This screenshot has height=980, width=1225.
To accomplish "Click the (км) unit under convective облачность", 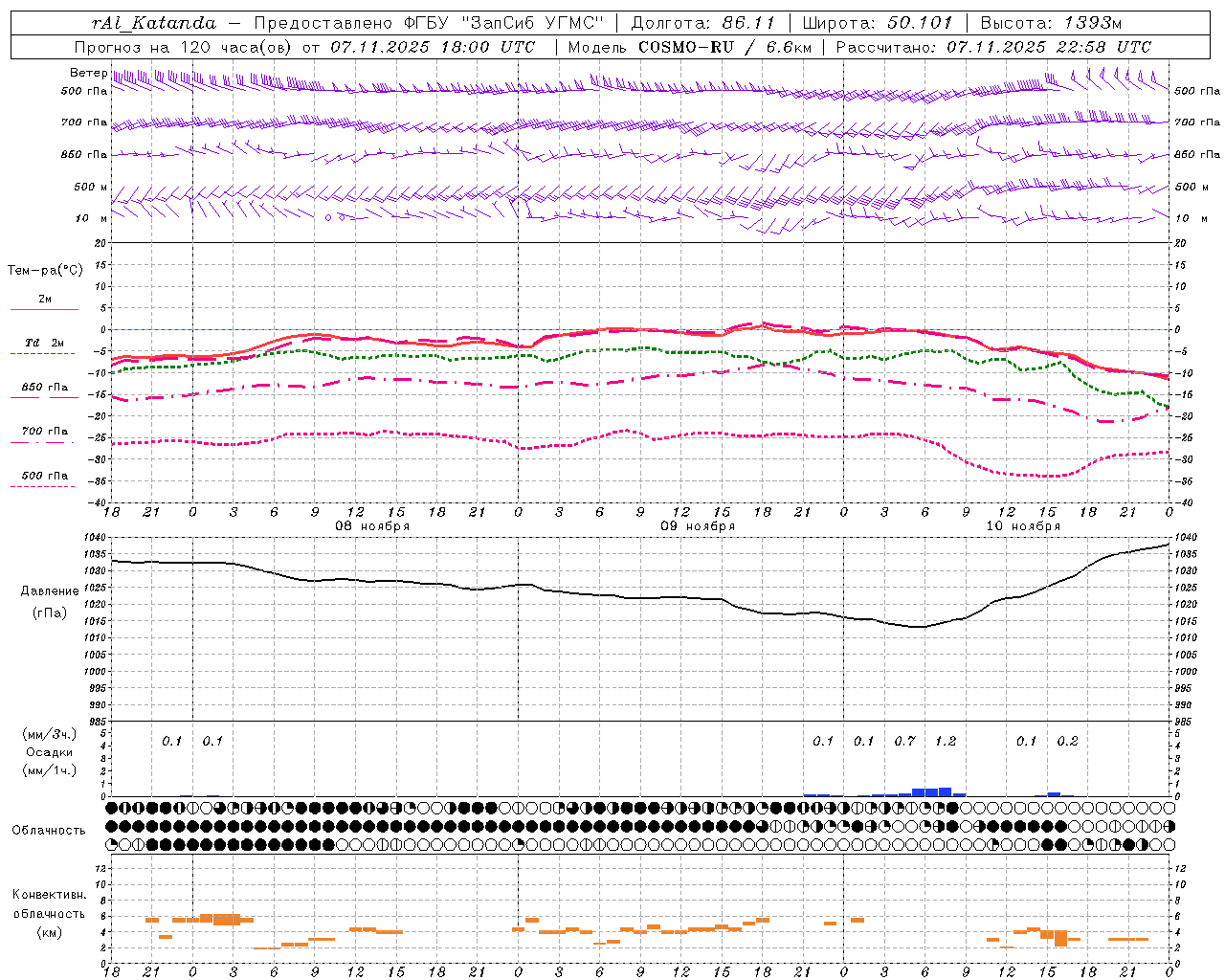I will coord(50,932).
